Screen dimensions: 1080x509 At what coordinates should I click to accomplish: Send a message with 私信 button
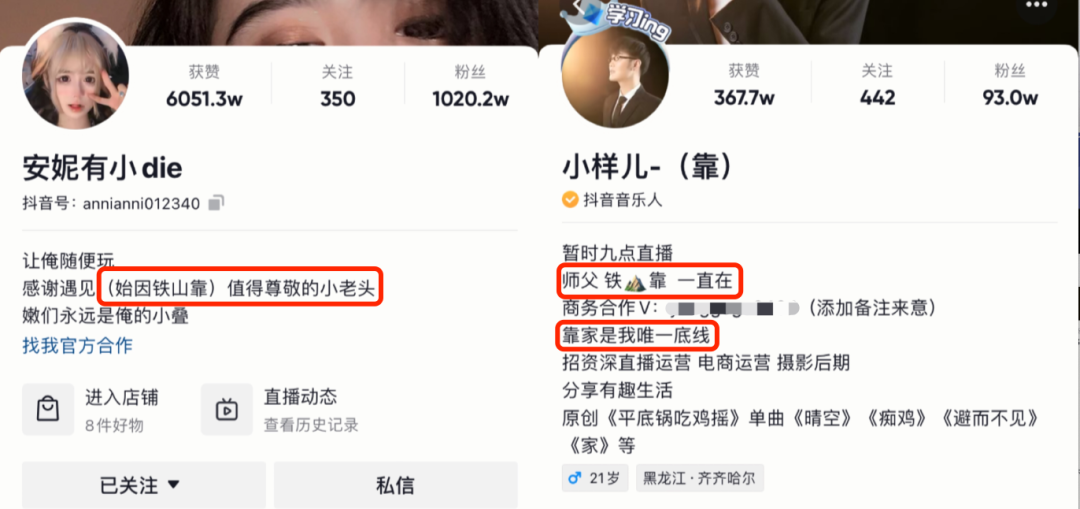click(395, 485)
